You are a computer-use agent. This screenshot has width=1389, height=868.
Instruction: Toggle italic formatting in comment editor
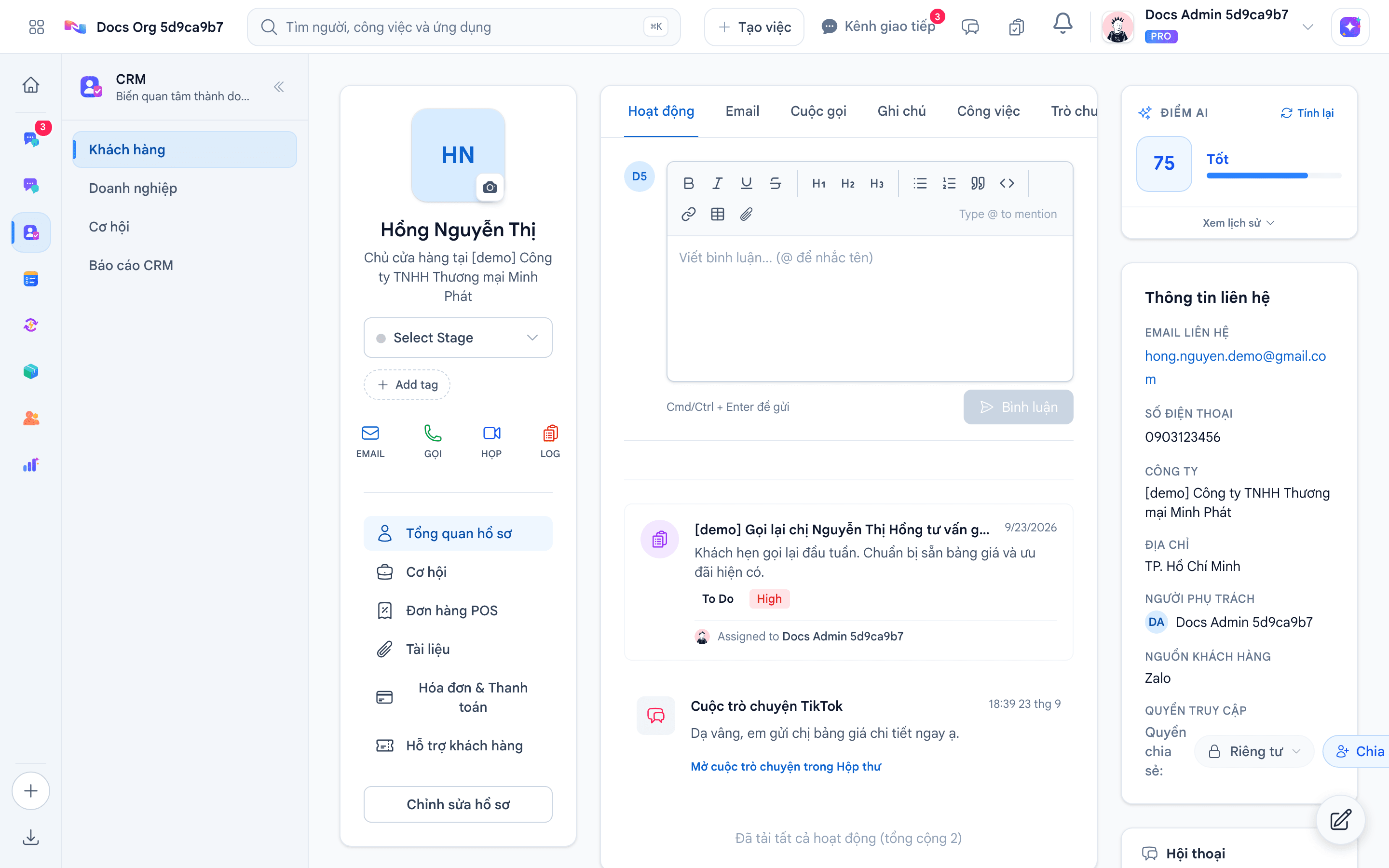pyautogui.click(x=717, y=183)
